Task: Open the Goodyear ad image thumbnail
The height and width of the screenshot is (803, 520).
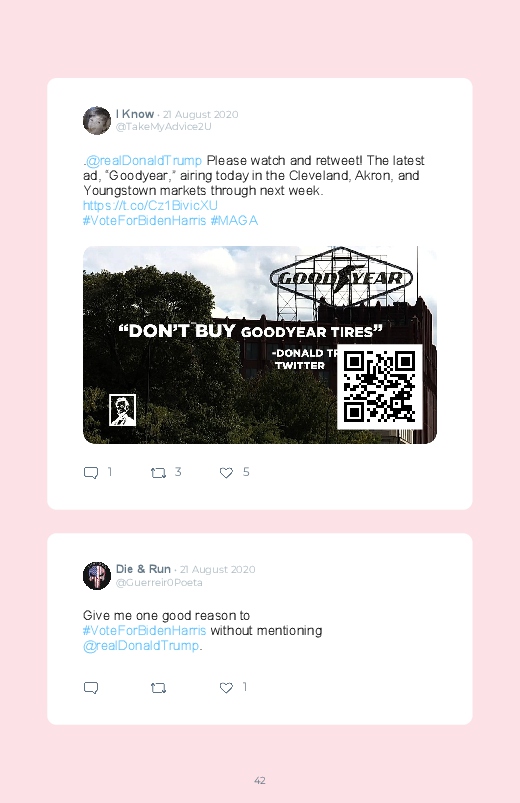Action: point(260,345)
